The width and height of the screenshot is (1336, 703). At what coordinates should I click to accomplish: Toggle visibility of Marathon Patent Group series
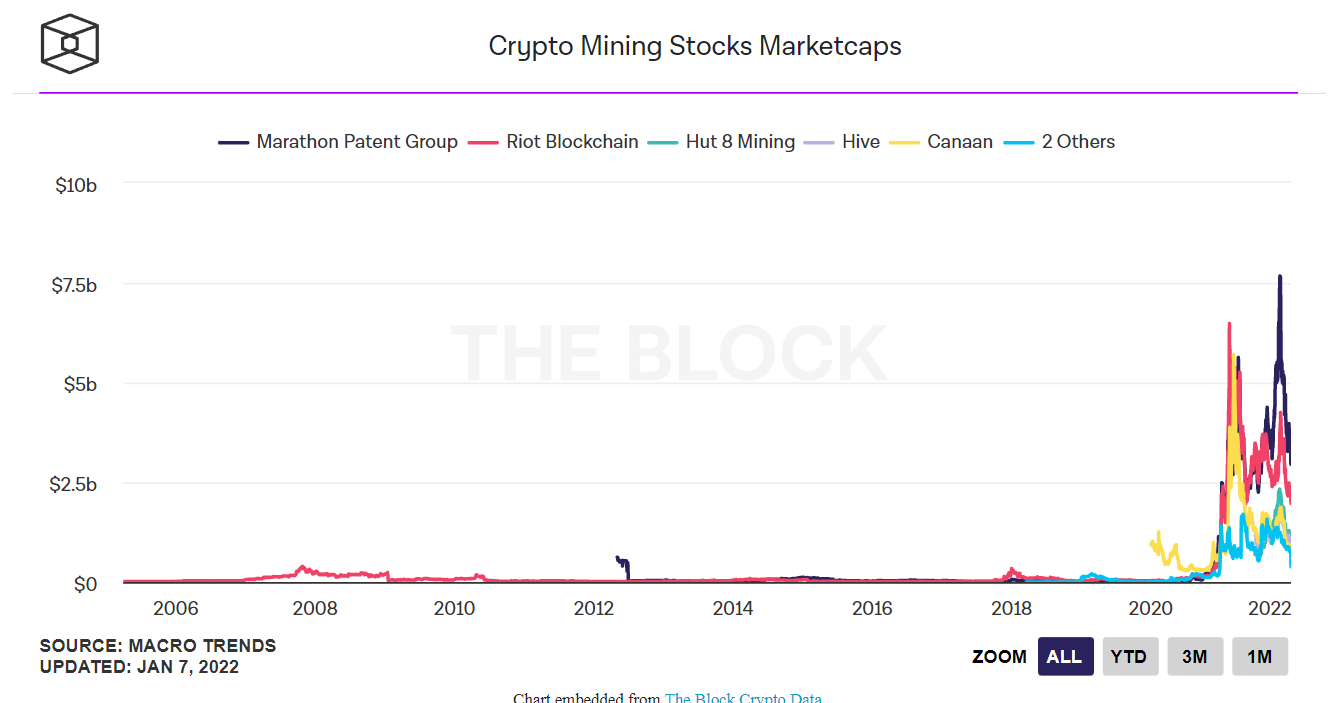click(x=356, y=141)
